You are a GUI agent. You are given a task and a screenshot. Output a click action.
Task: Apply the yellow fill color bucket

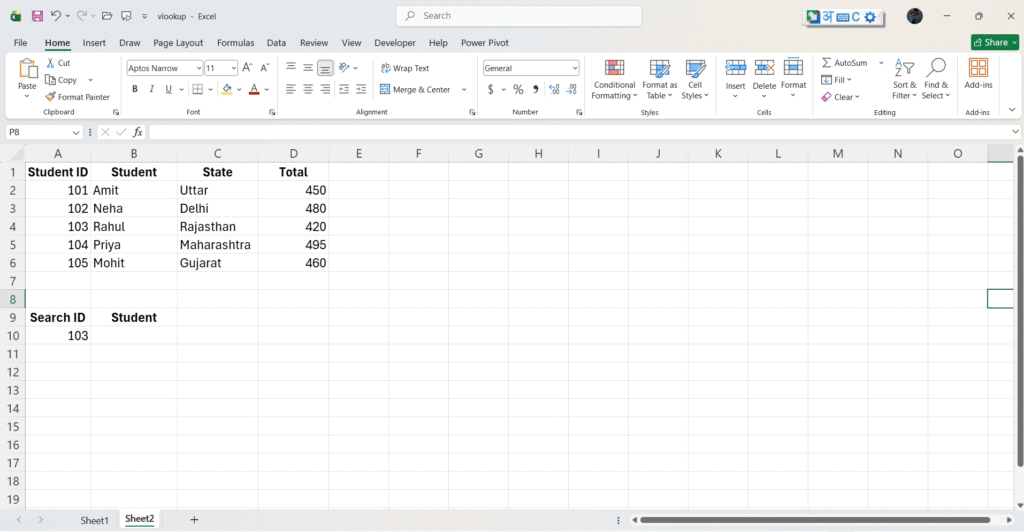pyautogui.click(x=227, y=89)
